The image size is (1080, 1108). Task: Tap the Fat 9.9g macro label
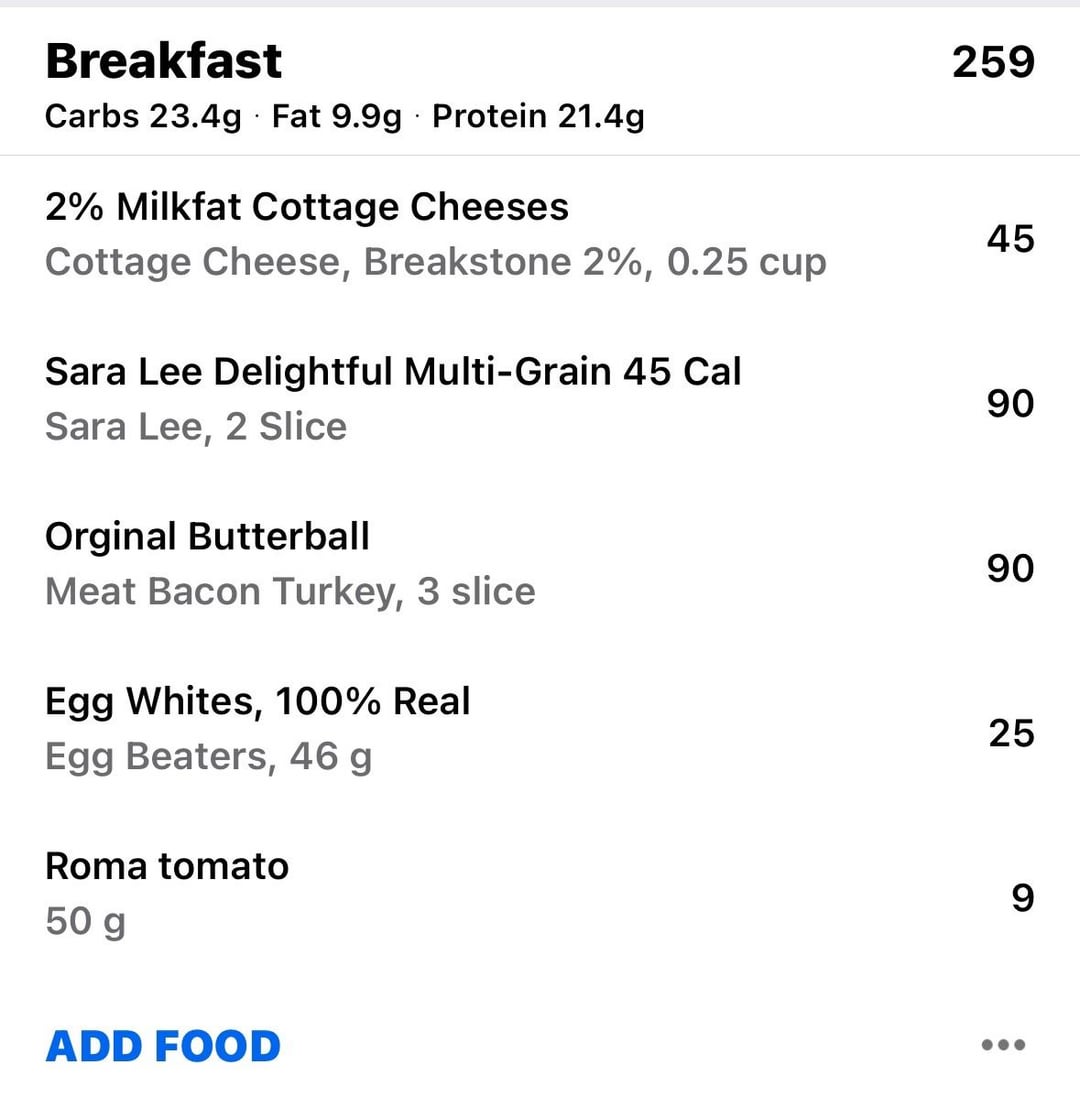tap(337, 117)
